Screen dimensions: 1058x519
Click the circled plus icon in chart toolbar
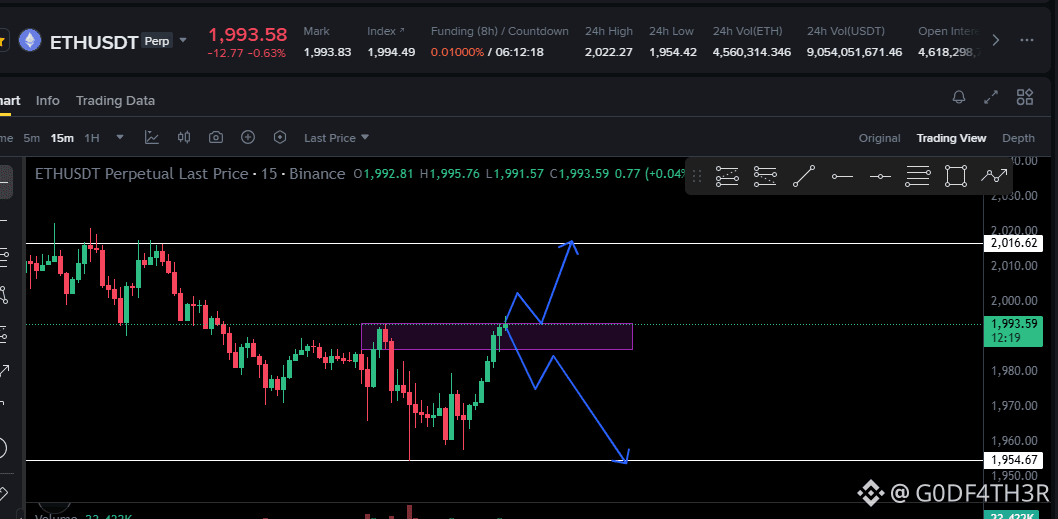tap(248, 138)
